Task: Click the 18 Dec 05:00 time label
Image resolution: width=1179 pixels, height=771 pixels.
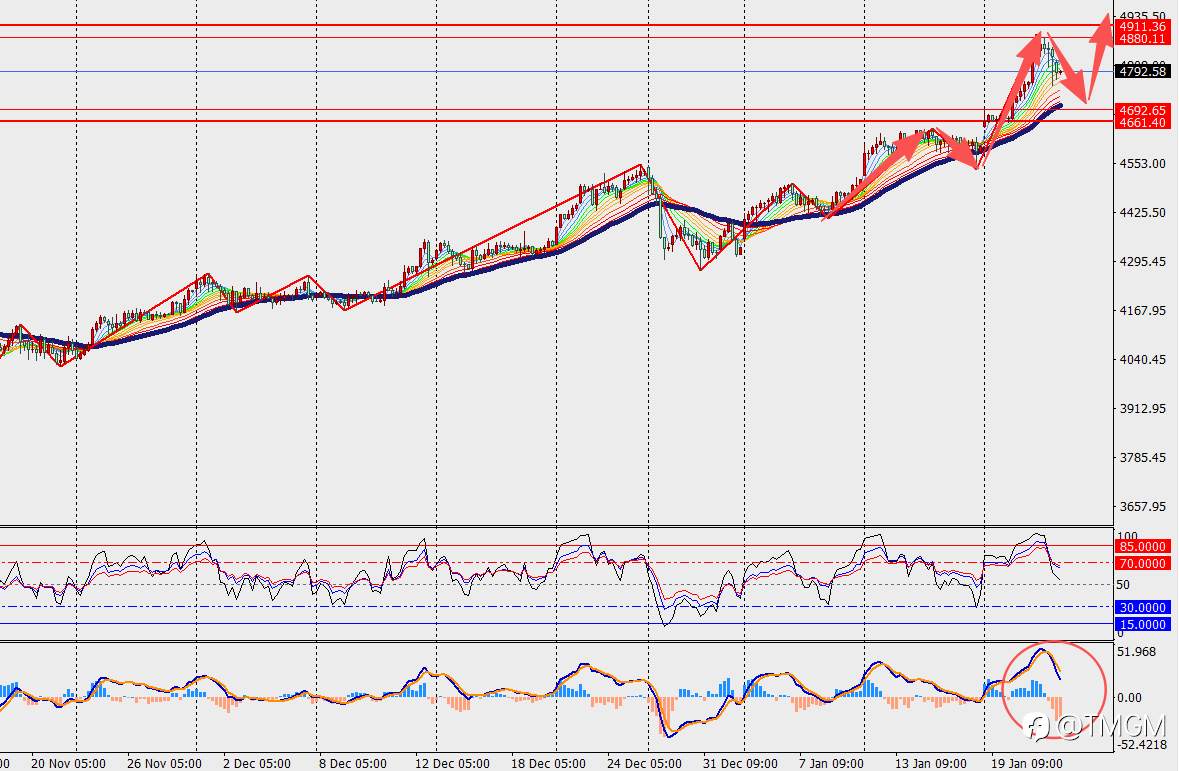Action: tap(548, 763)
